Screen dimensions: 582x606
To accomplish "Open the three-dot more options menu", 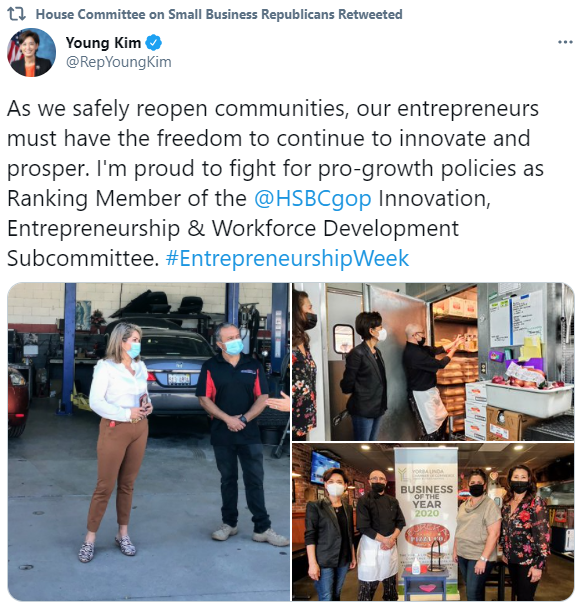I will pyautogui.click(x=565, y=42).
